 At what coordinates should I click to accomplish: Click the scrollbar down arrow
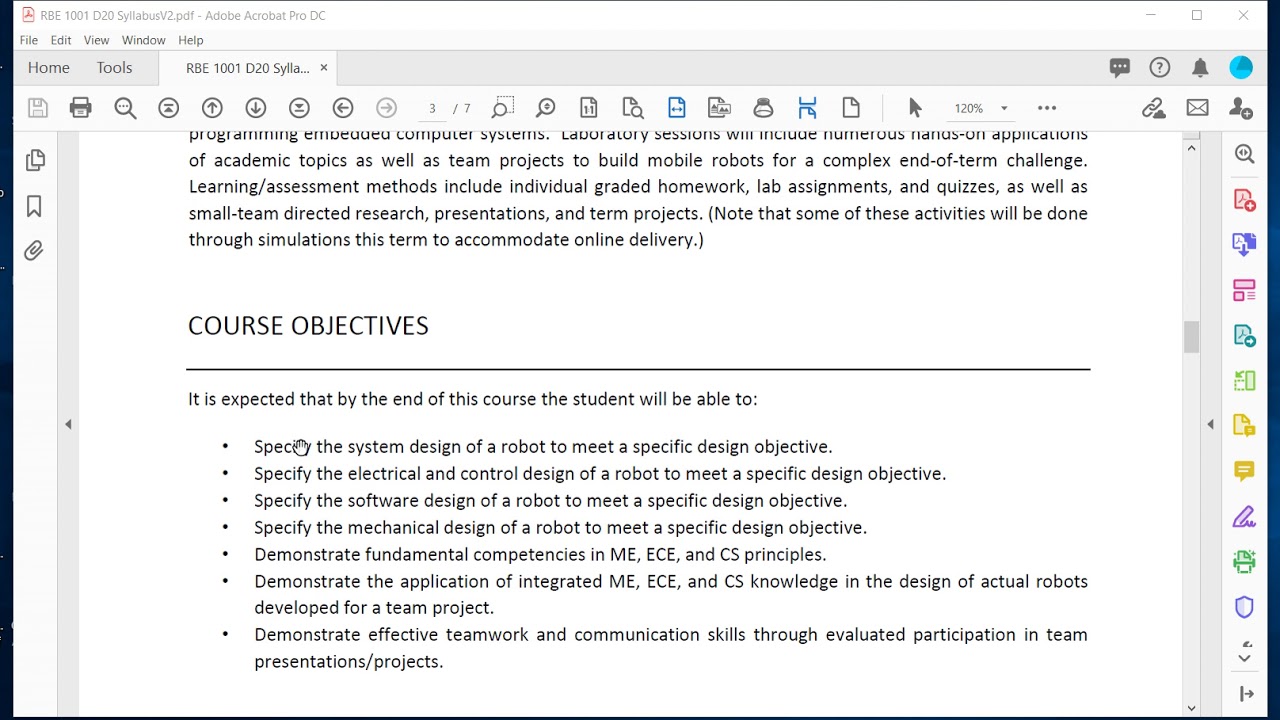tap(1191, 708)
